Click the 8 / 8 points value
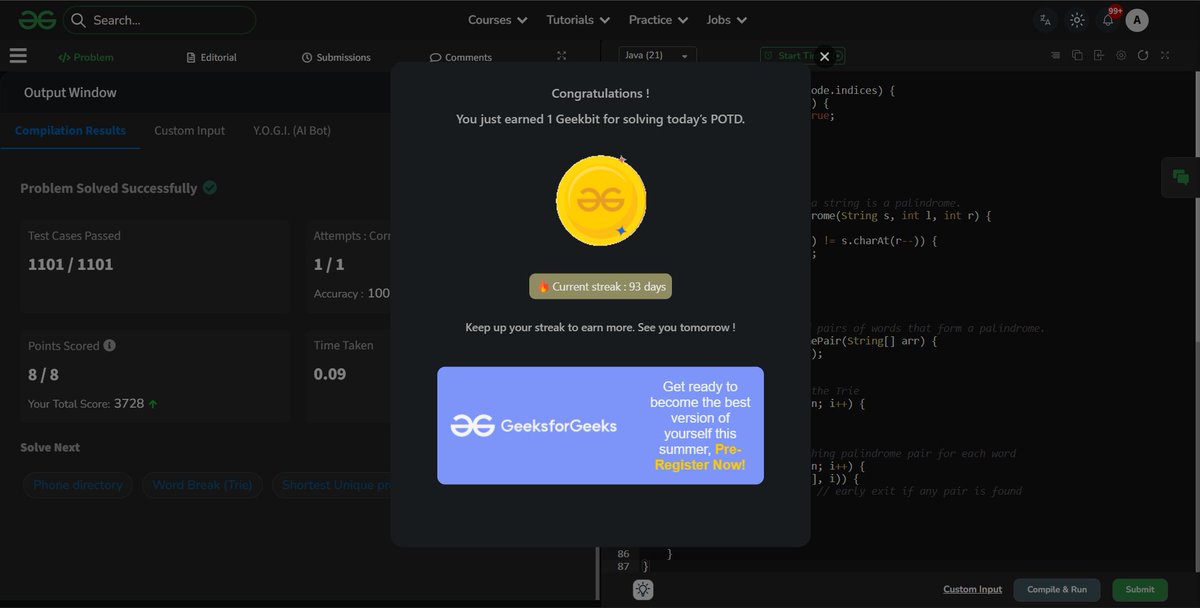This screenshot has width=1200, height=608. 44,374
